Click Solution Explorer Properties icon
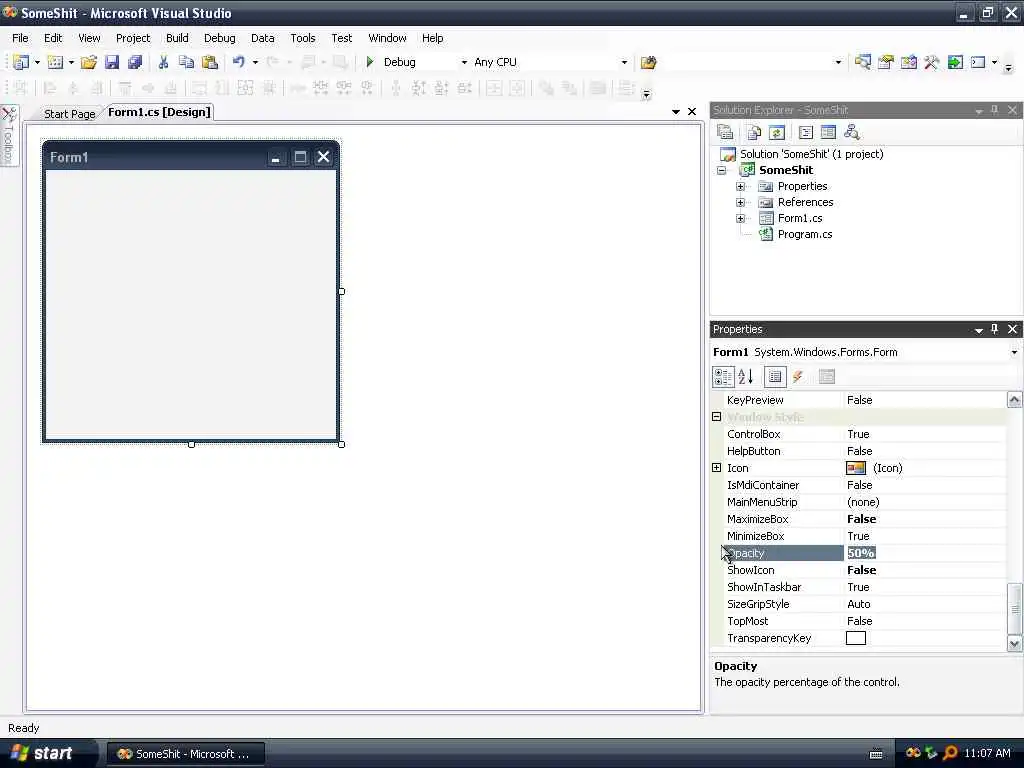This screenshot has width=1024, height=768. coord(725,133)
